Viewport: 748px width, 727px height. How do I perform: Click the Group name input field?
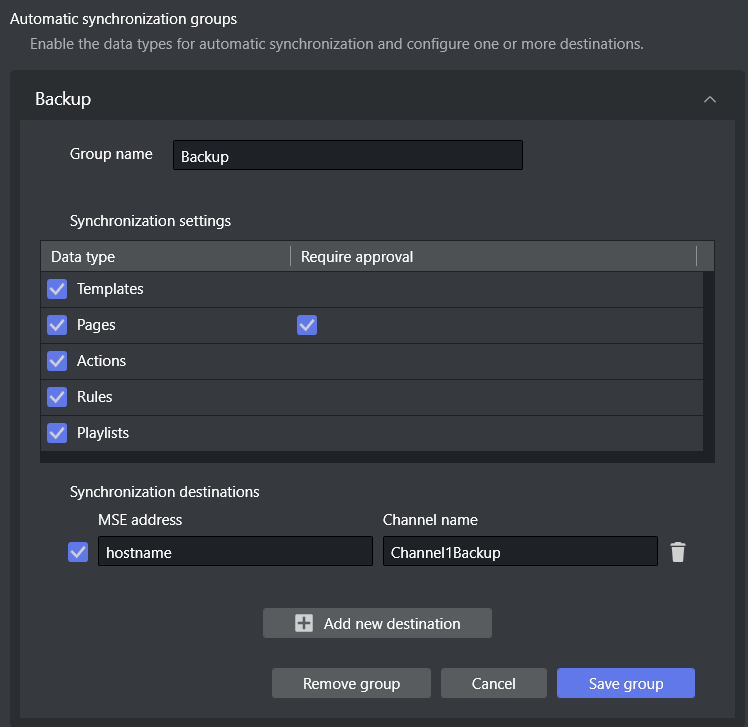[x=347, y=156]
